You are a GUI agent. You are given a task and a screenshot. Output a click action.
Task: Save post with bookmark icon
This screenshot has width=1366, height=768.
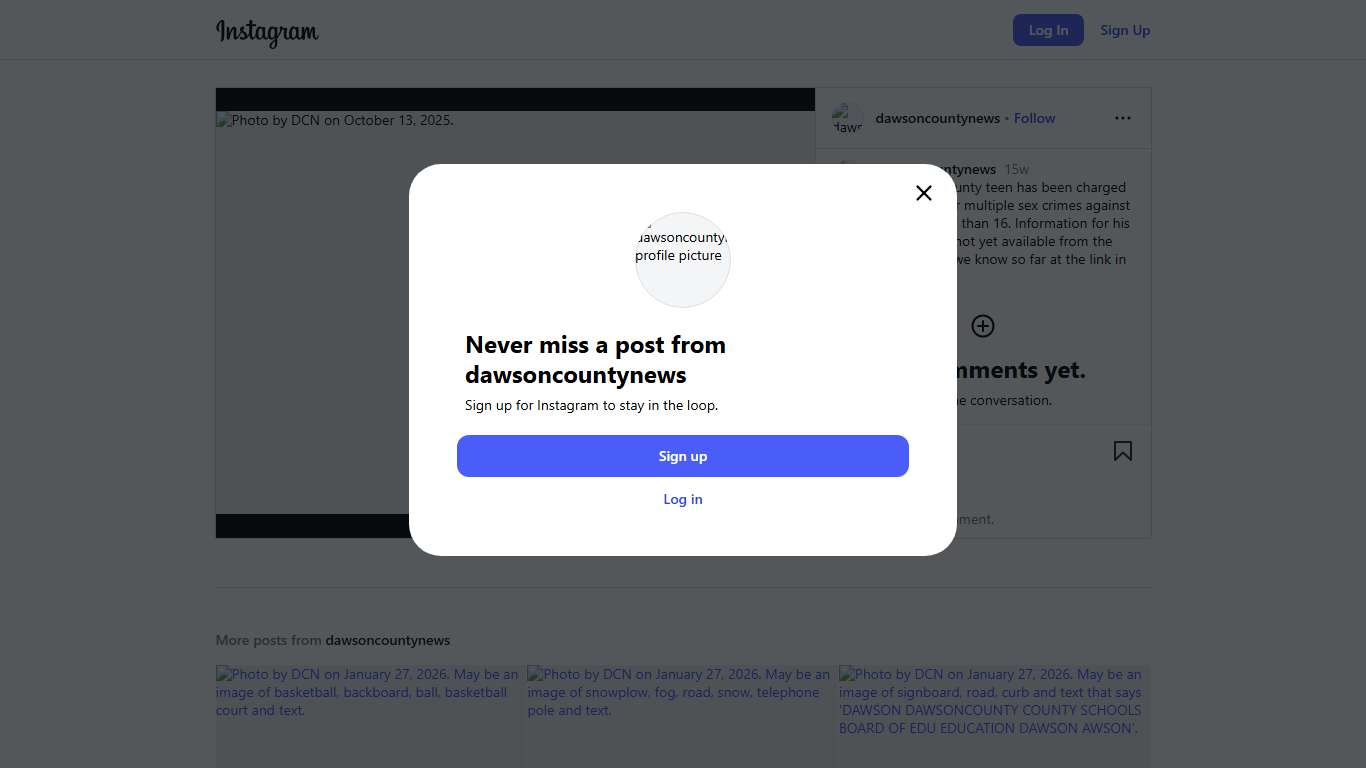pos(1123,452)
